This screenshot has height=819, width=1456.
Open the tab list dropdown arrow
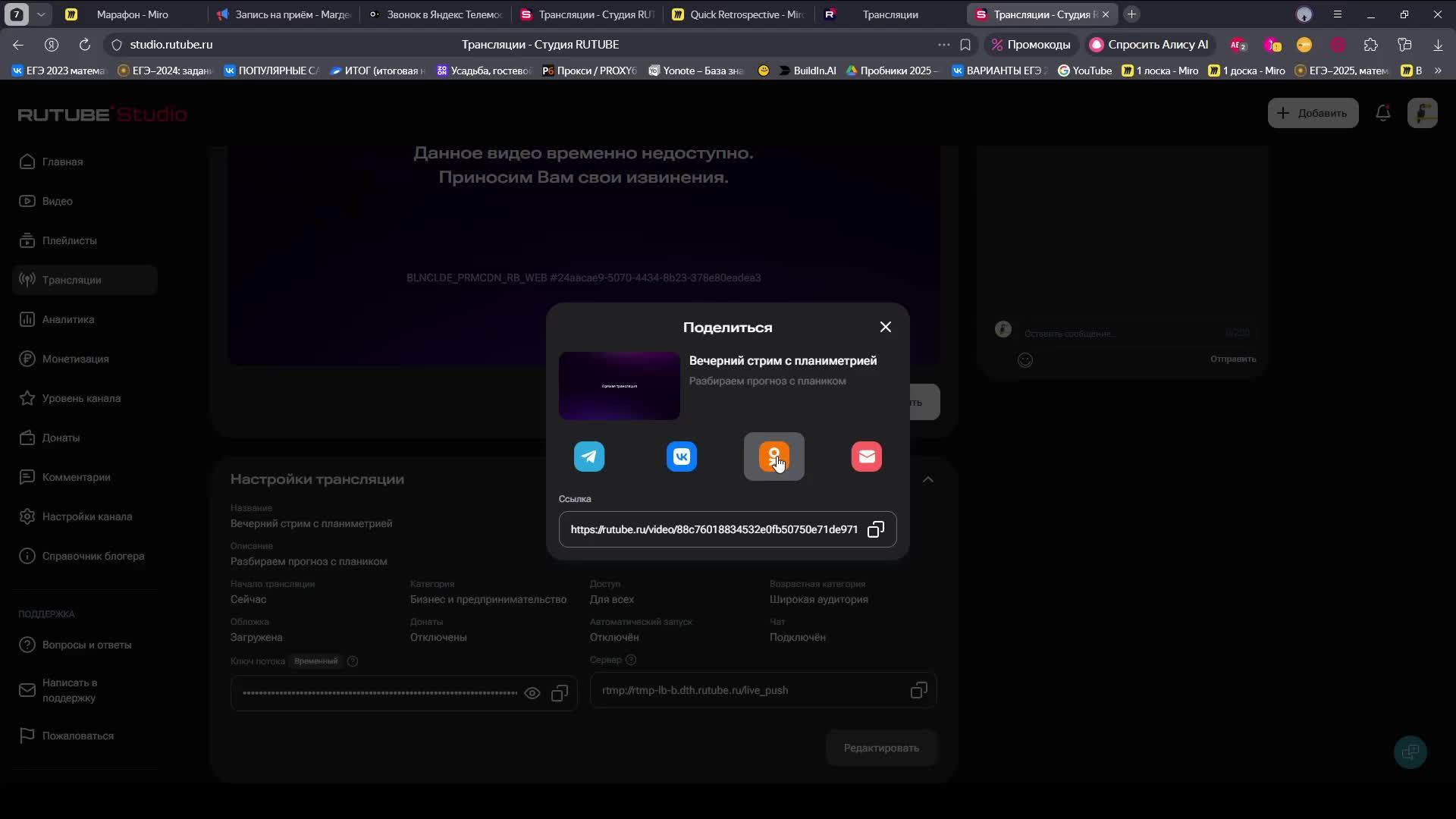(41, 14)
